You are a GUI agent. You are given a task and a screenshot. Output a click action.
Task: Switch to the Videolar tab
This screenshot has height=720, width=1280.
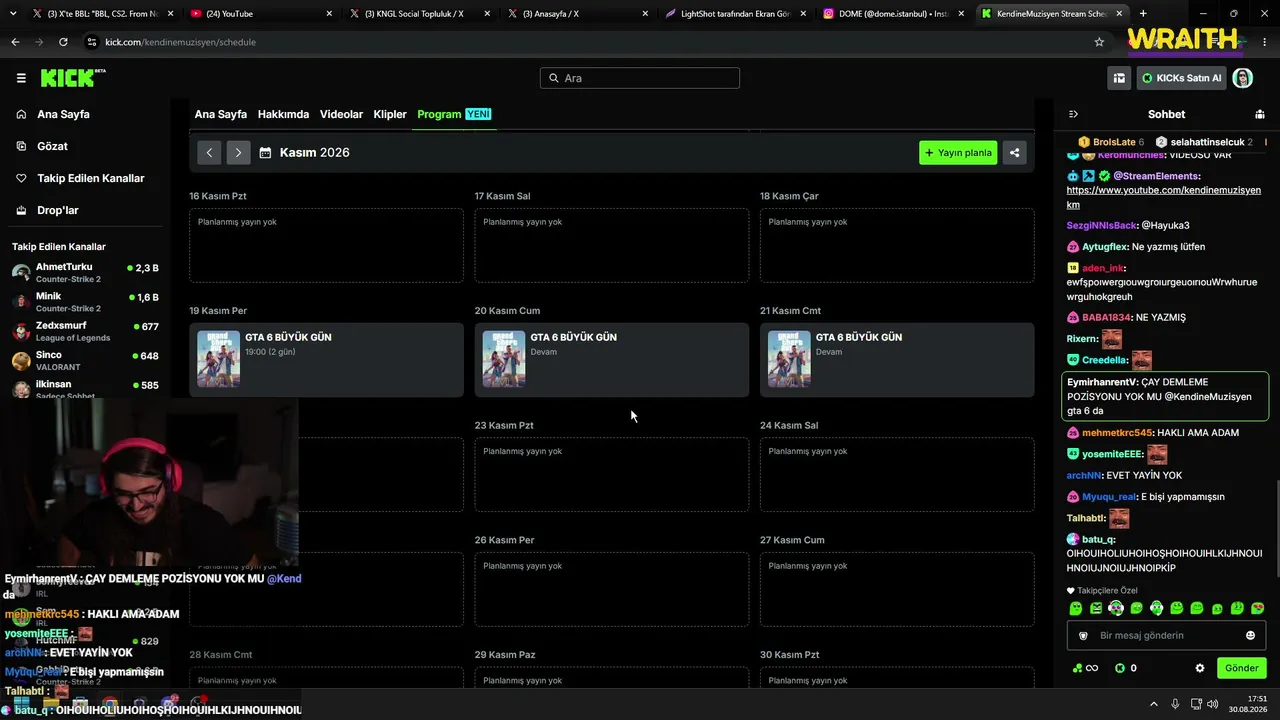tap(341, 114)
